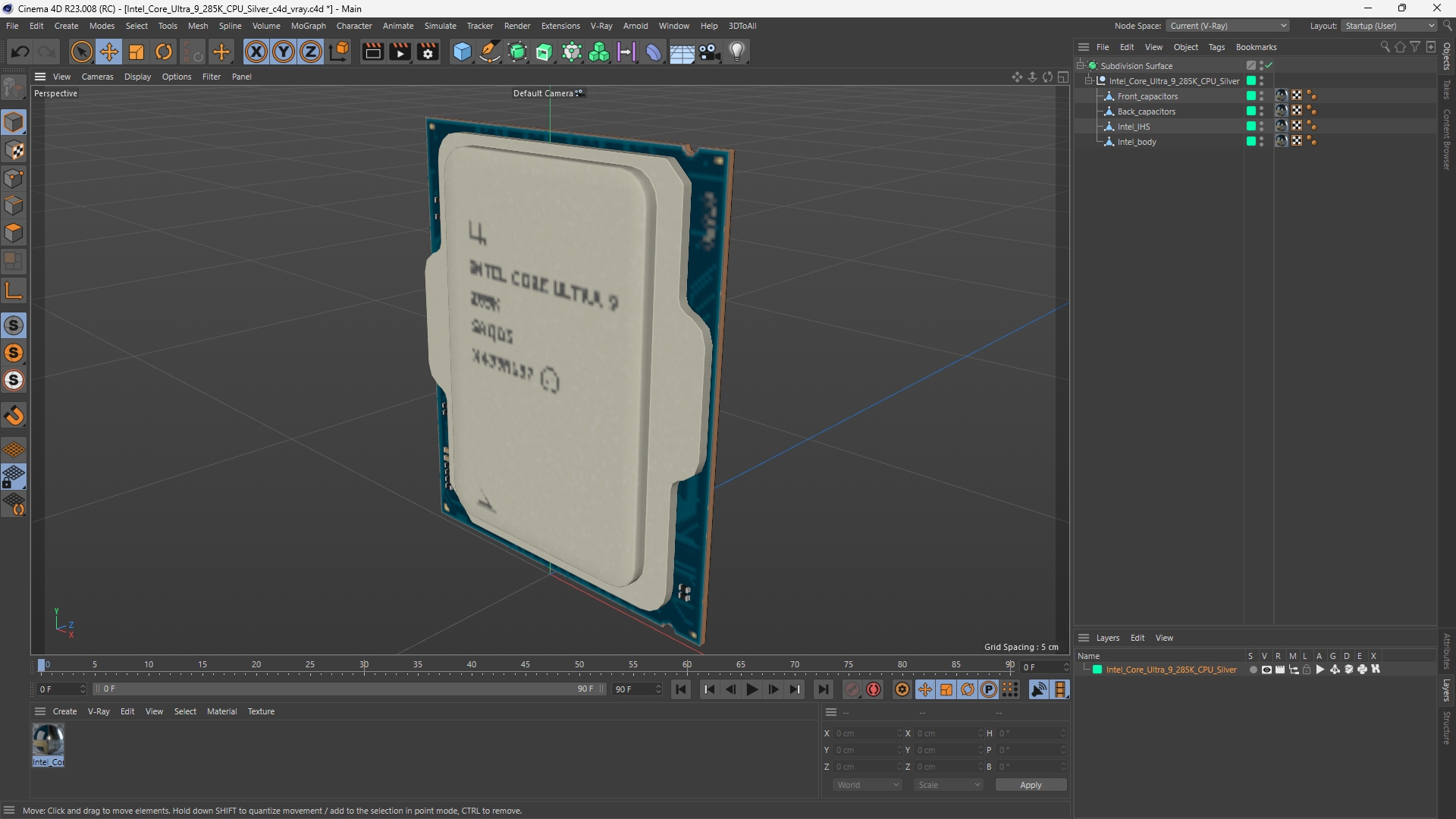
Task: Select Back_capacitors object in tree
Action: 1146,111
